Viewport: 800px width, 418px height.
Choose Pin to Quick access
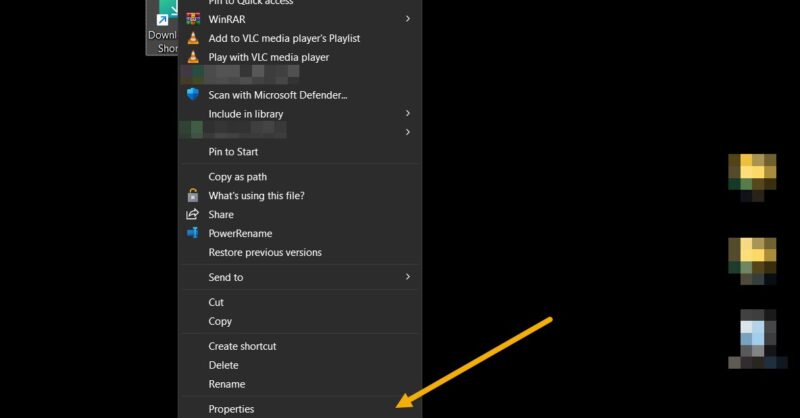[300, 3]
